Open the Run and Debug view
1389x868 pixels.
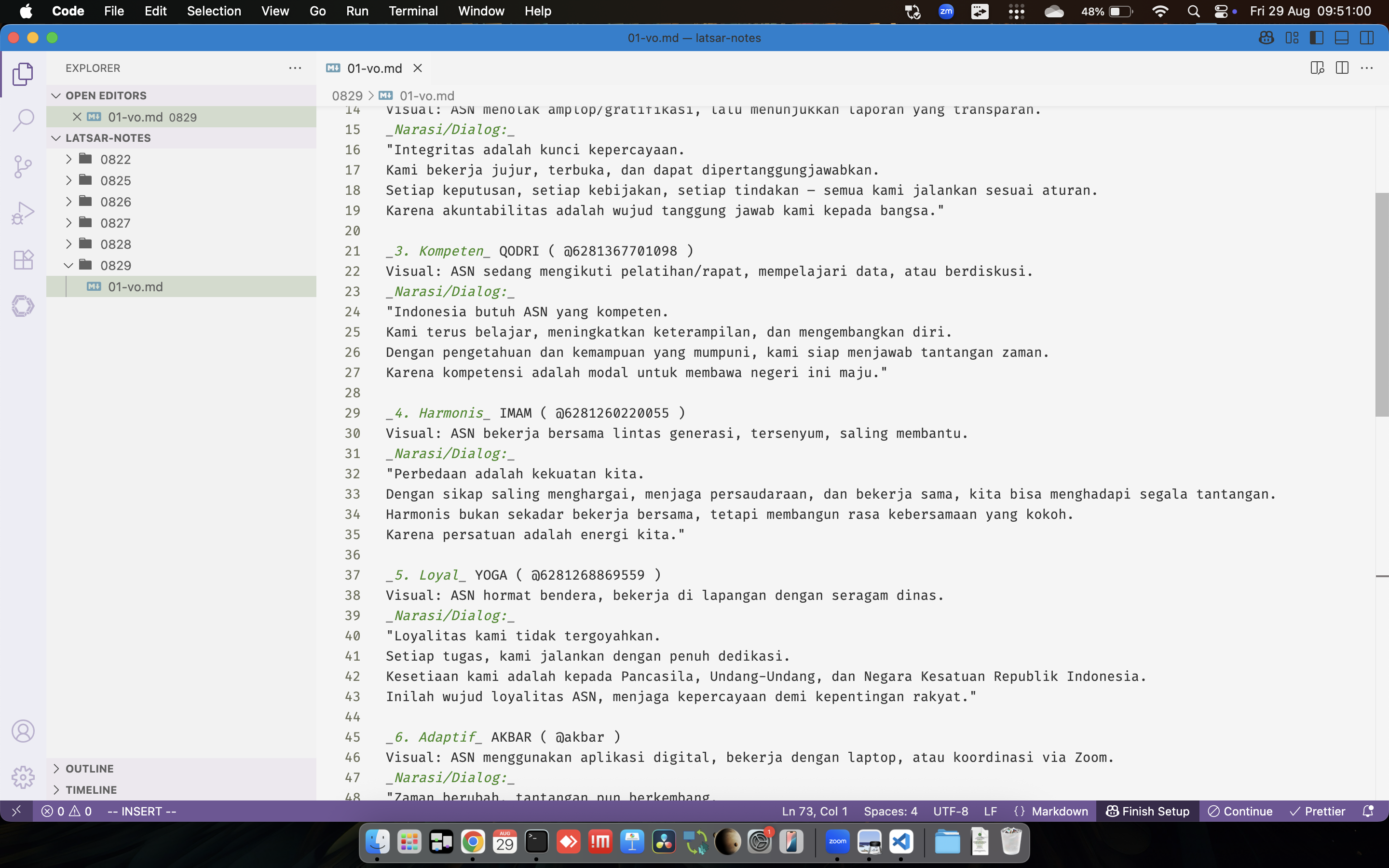tap(23, 213)
